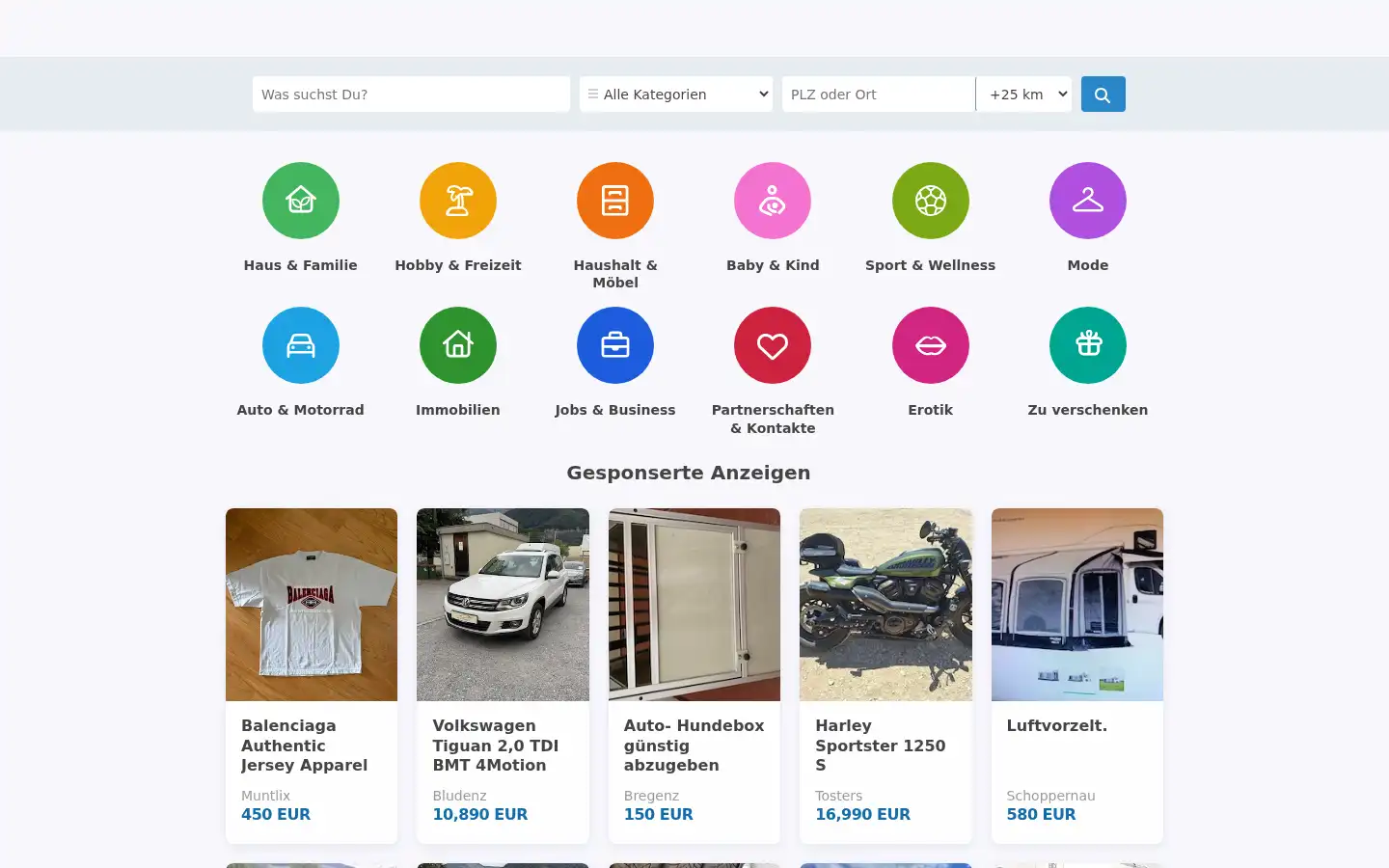
Task: Open the Mode hanger icon
Action: (x=1088, y=201)
